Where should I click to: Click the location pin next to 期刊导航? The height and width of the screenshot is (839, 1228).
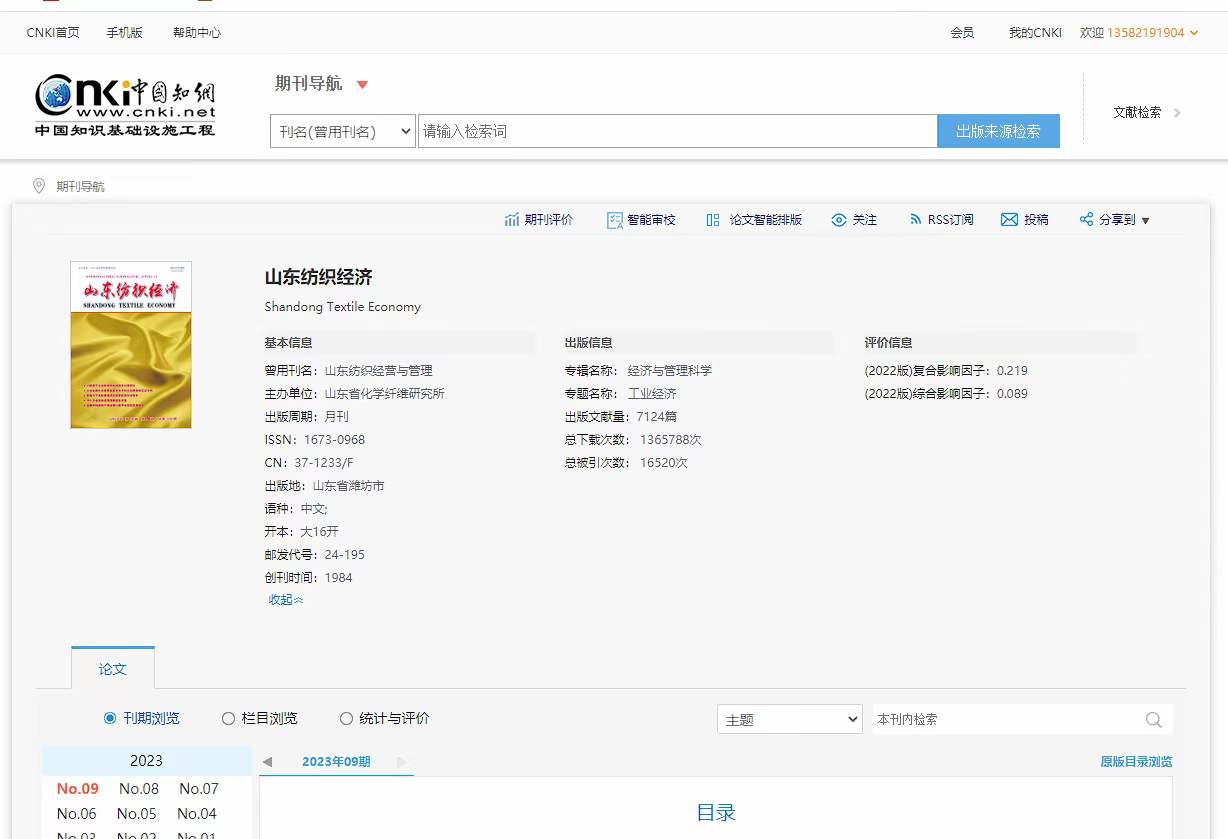pos(39,186)
